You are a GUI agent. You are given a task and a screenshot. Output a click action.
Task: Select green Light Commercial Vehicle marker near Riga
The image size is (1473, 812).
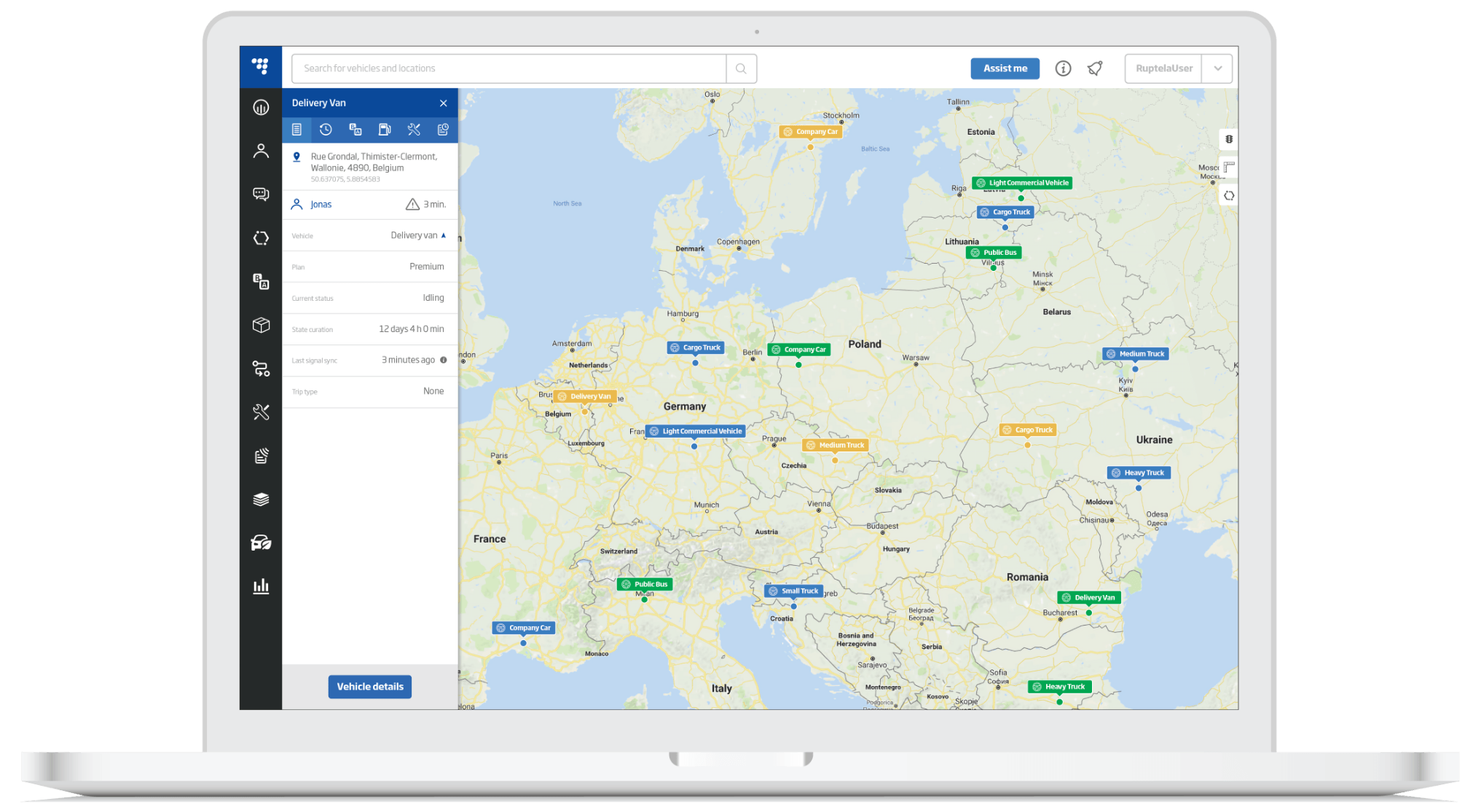[1022, 183]
